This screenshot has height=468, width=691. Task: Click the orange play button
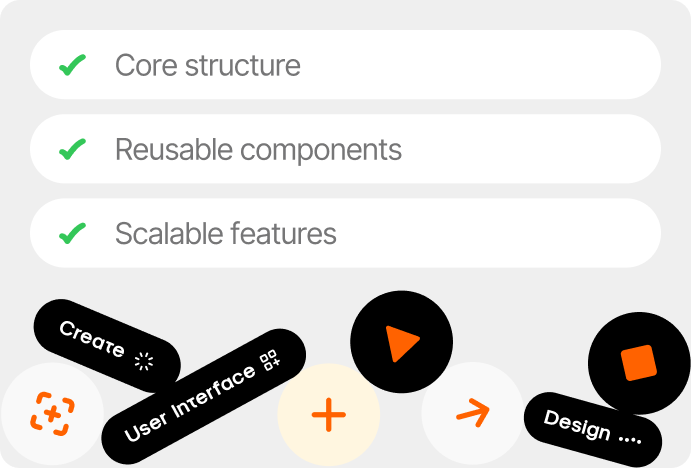402,343
